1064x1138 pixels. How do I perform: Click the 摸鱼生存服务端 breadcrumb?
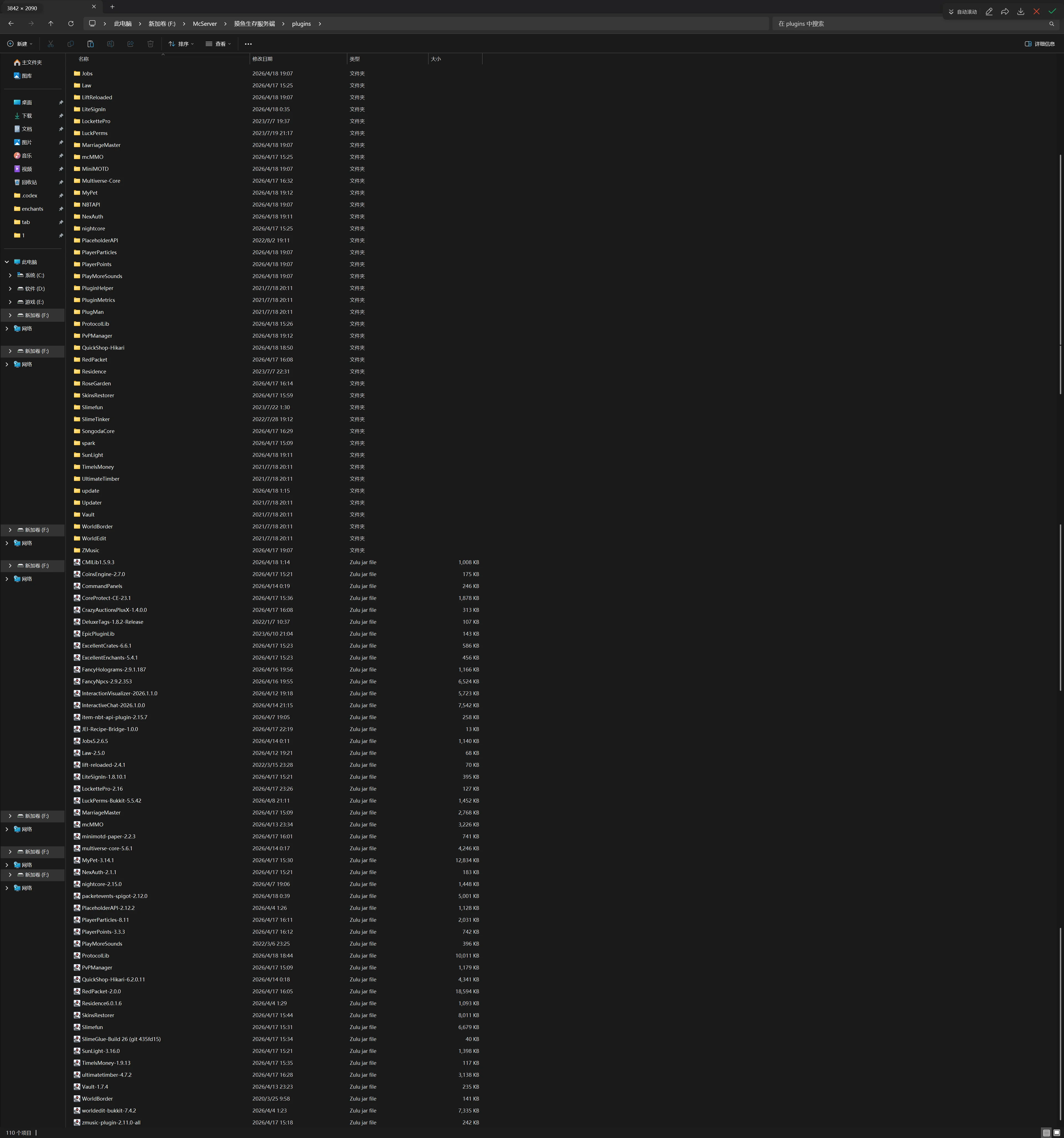point(254,24)
